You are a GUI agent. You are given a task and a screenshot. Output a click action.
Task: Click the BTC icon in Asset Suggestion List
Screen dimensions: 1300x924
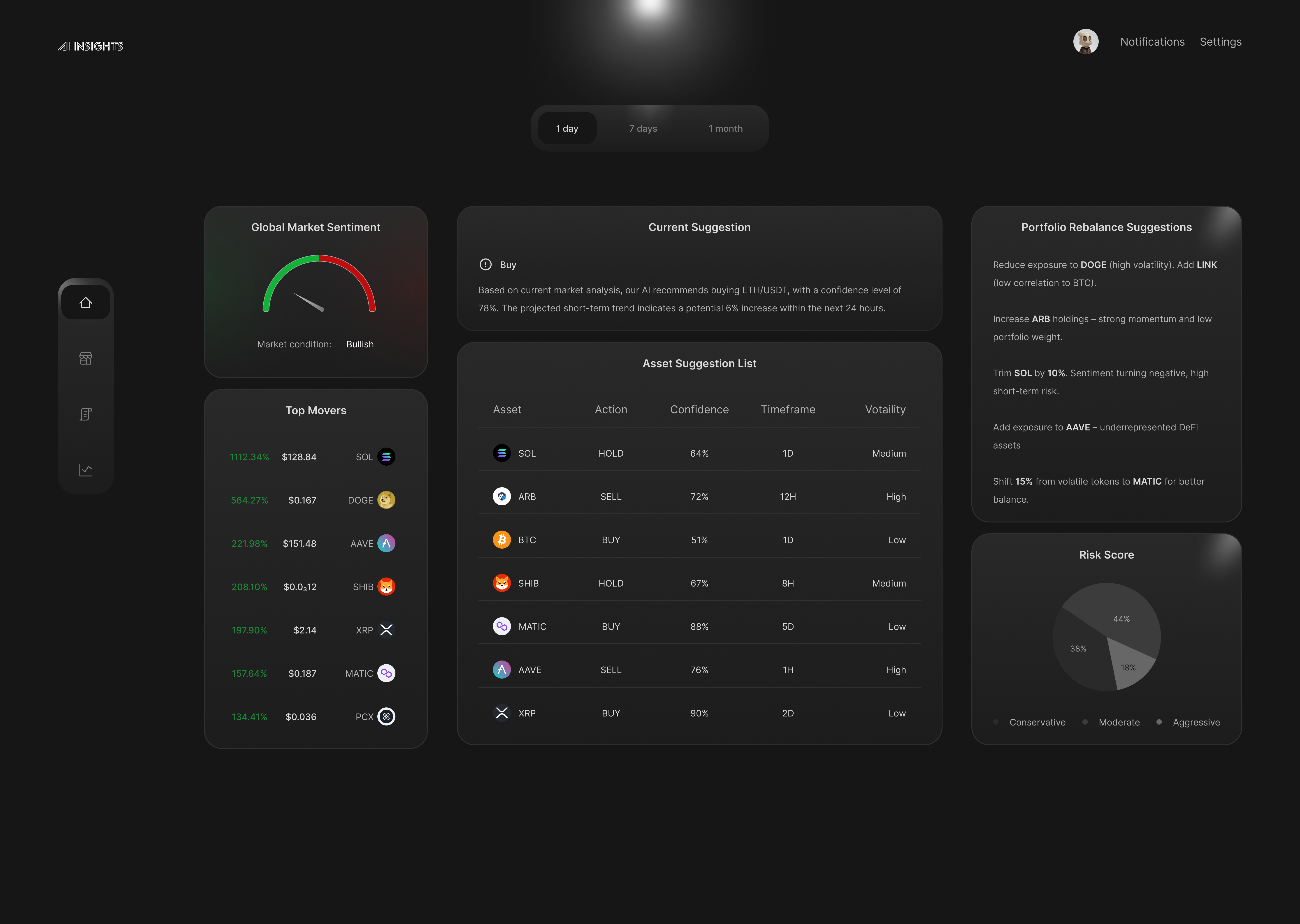pyautogui.click(x=501, y=539)
